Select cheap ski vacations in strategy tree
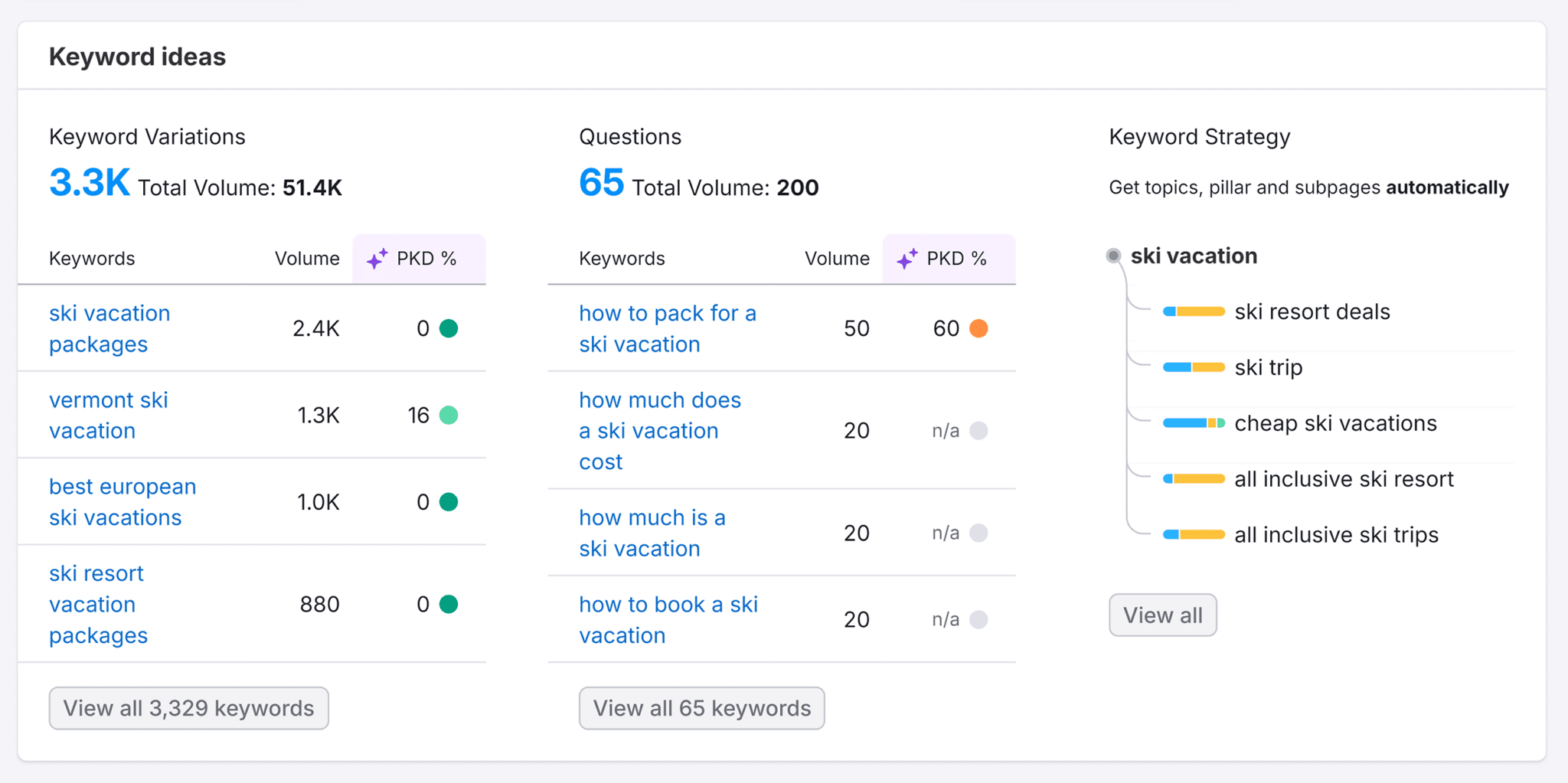Viewport: 1568px width, 783px height. pos(1336,423)
